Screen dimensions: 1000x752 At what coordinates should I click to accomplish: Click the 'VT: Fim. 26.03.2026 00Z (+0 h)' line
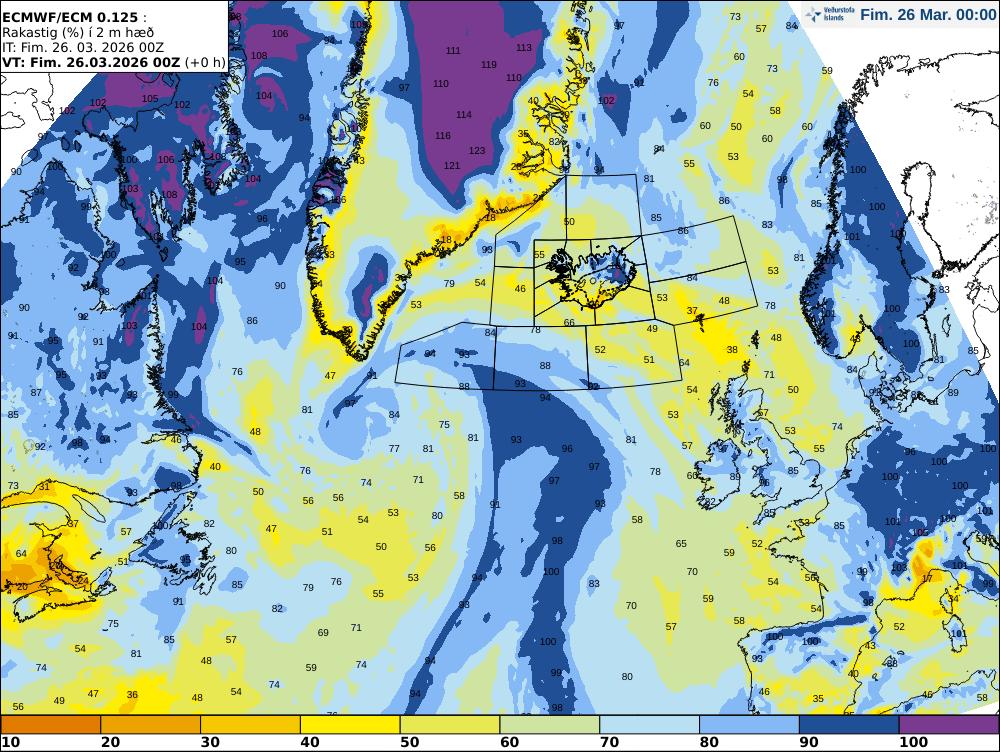114,62
